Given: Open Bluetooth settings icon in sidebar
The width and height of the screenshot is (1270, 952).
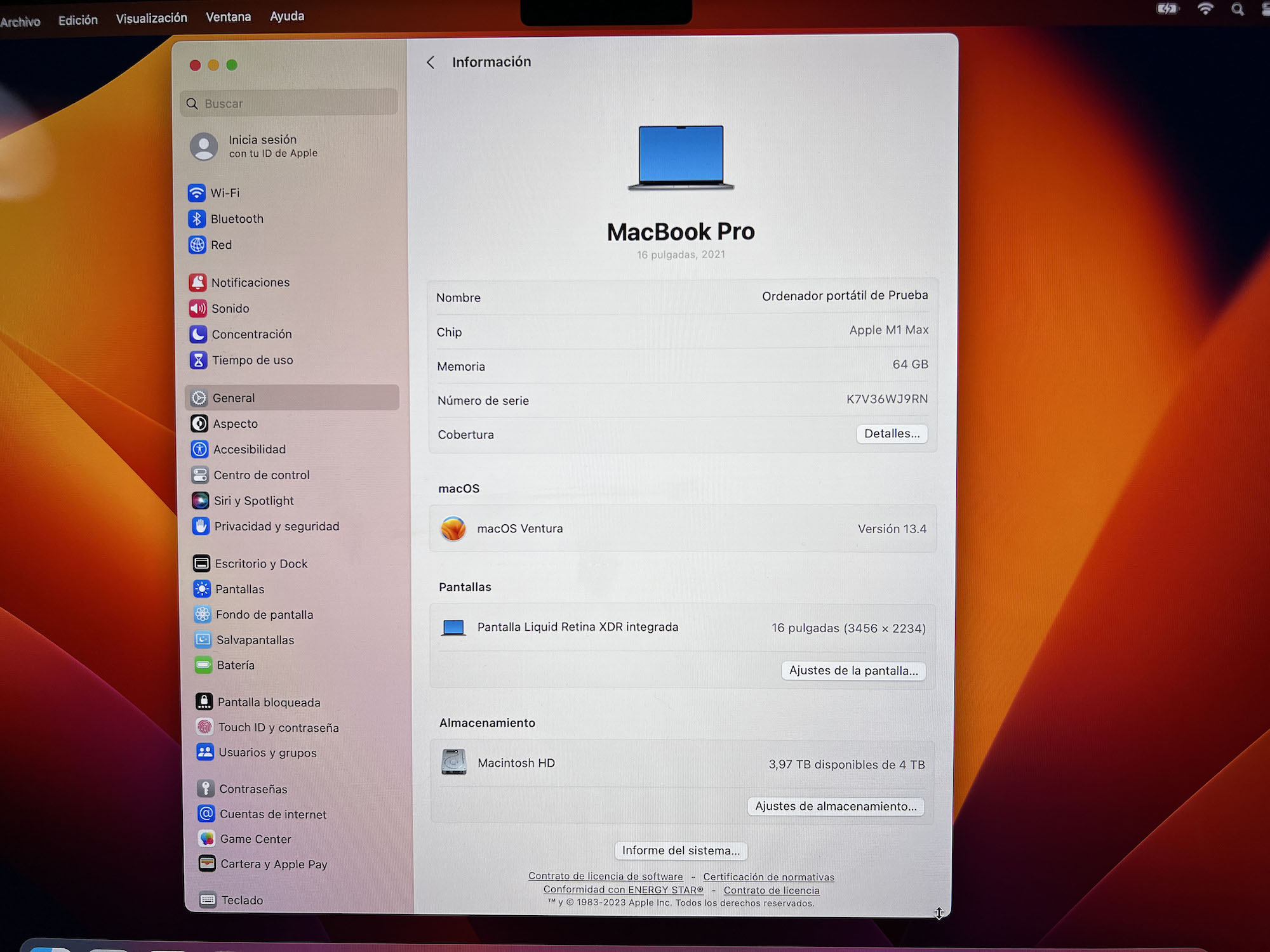Looking at the screenshot, I should (x=197, y=218).
